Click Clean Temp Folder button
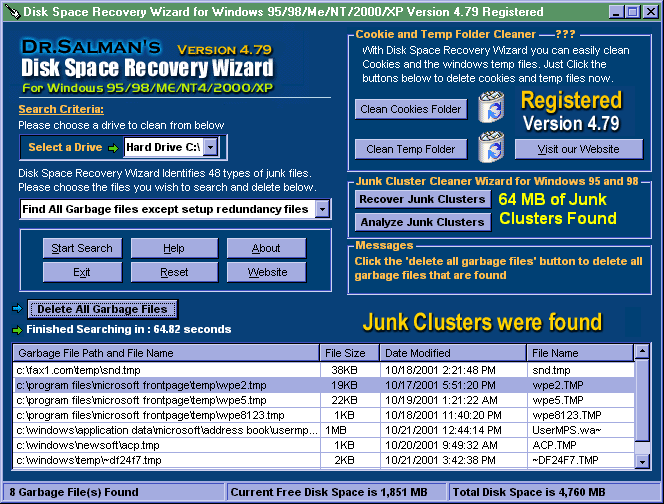 411,149
